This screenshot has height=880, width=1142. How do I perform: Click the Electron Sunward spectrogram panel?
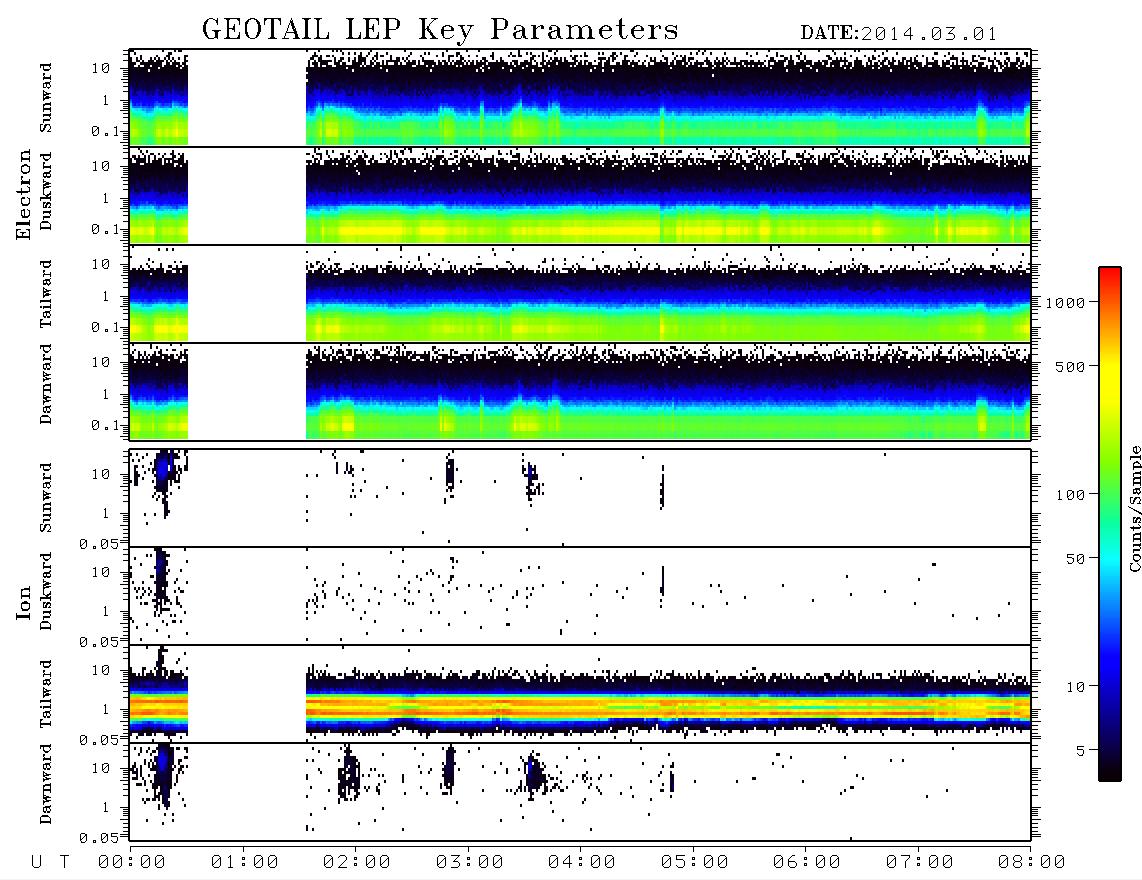(580, 98)
